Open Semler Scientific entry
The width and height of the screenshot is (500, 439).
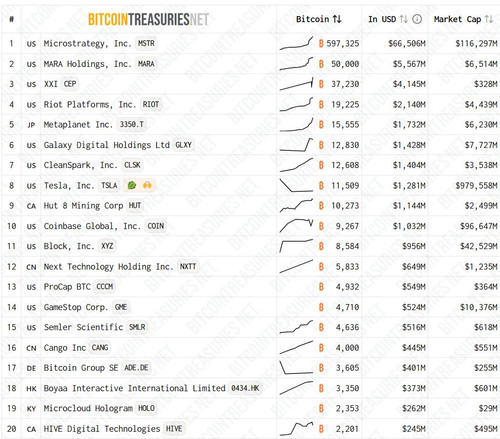coord(83,328)
